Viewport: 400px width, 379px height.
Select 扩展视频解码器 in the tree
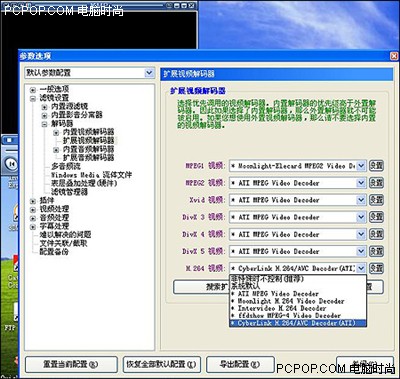coord(88,141)
